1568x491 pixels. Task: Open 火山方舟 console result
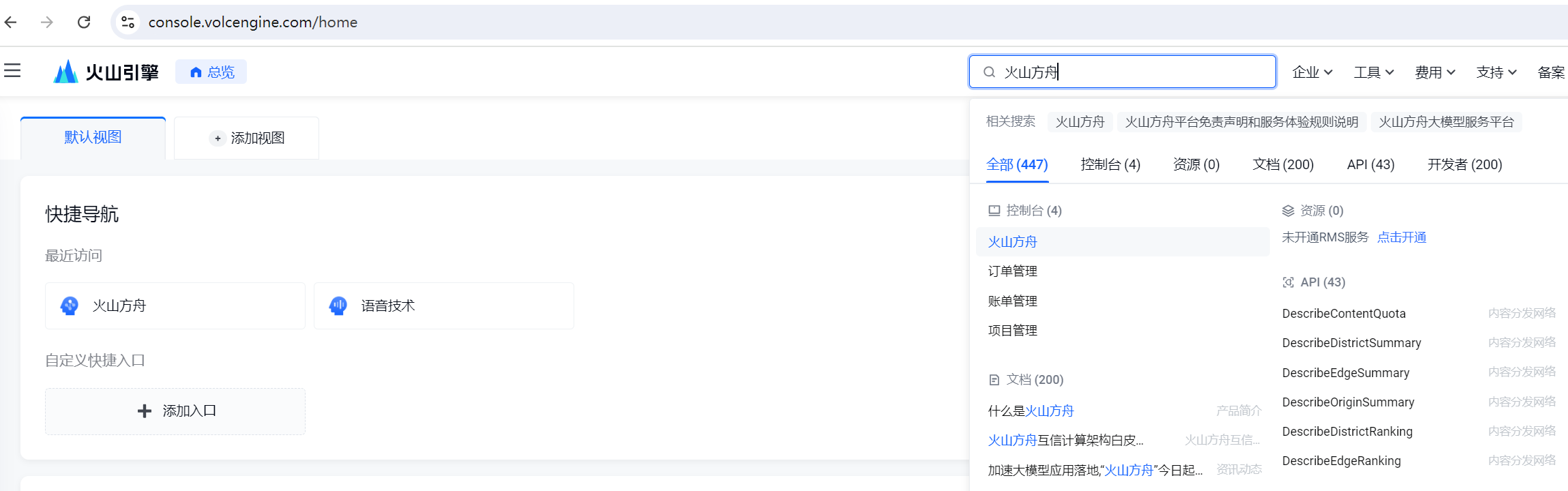(1123, 241)
